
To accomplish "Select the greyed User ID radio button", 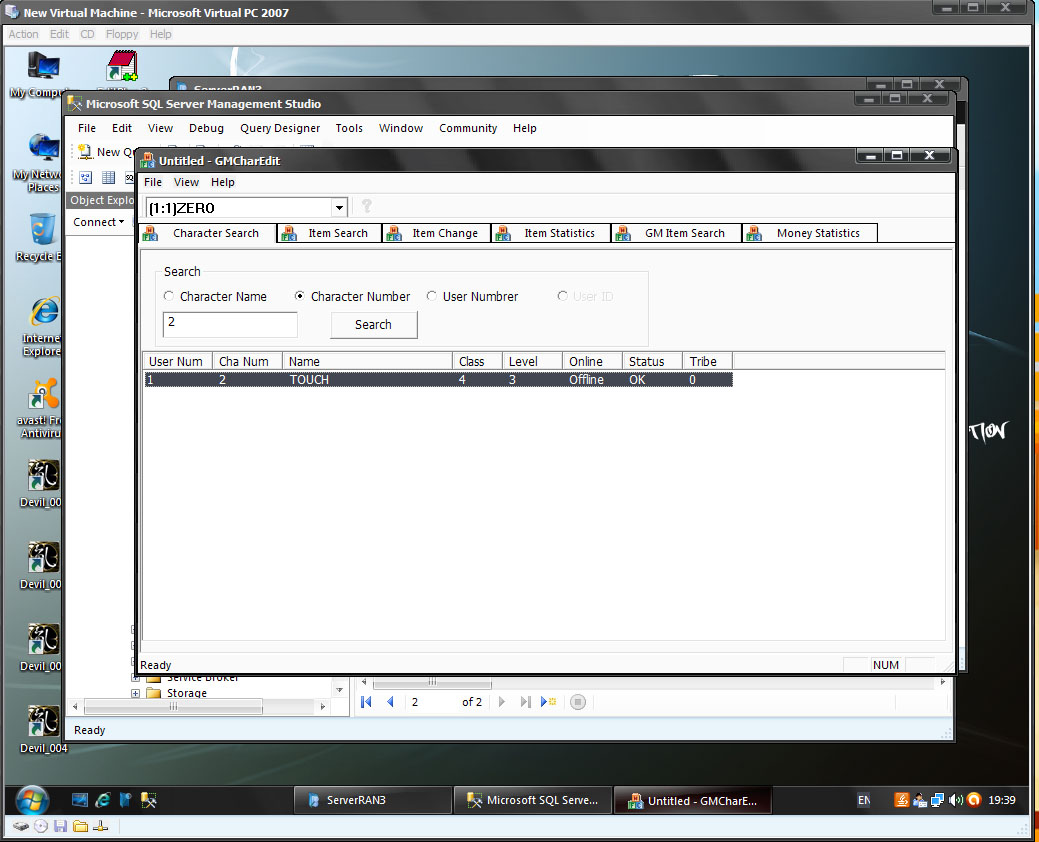I will [x=563, y=296].
